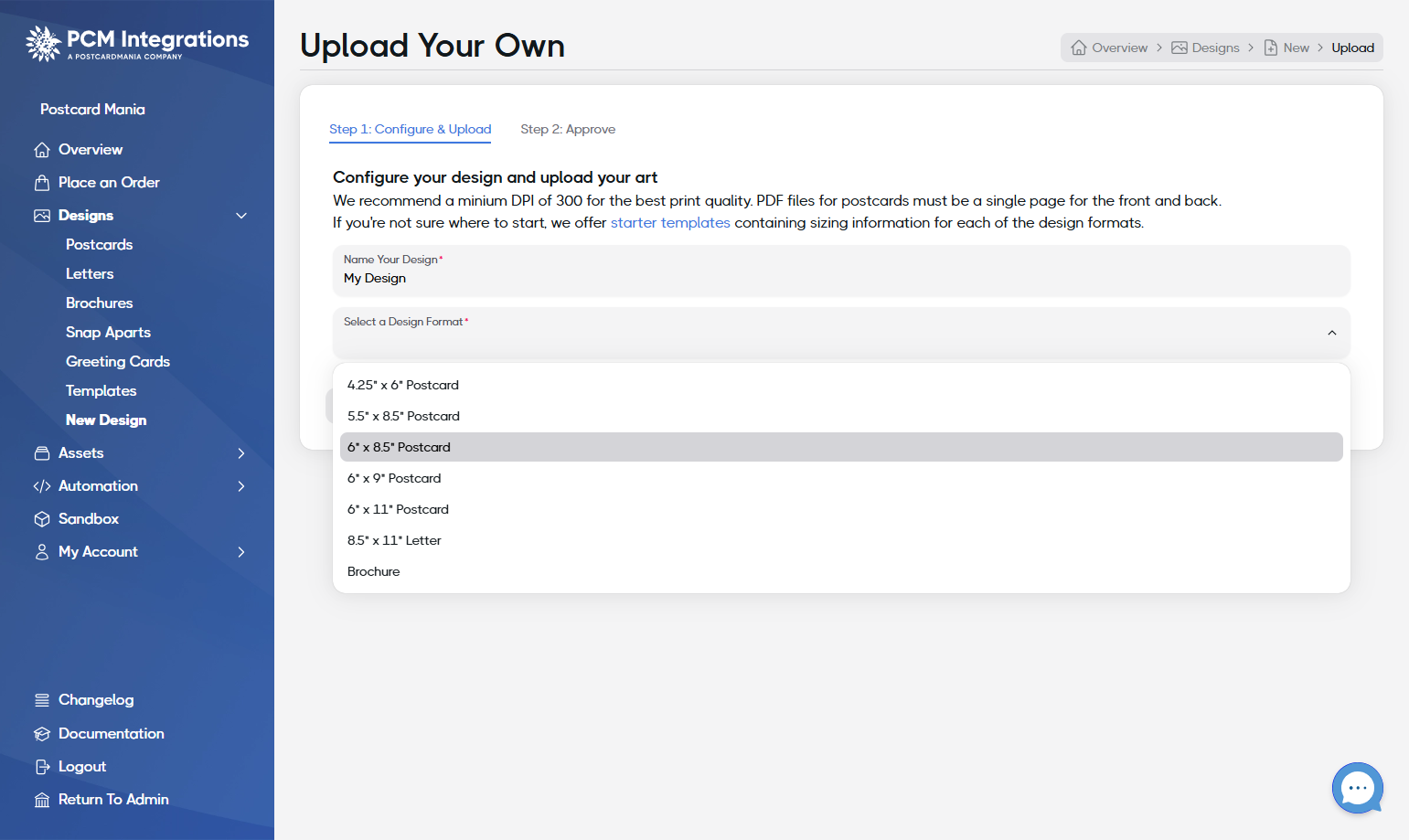Click the Place an Order bag icon
Screen dimensions: 1409x840
tap(42, 183)
